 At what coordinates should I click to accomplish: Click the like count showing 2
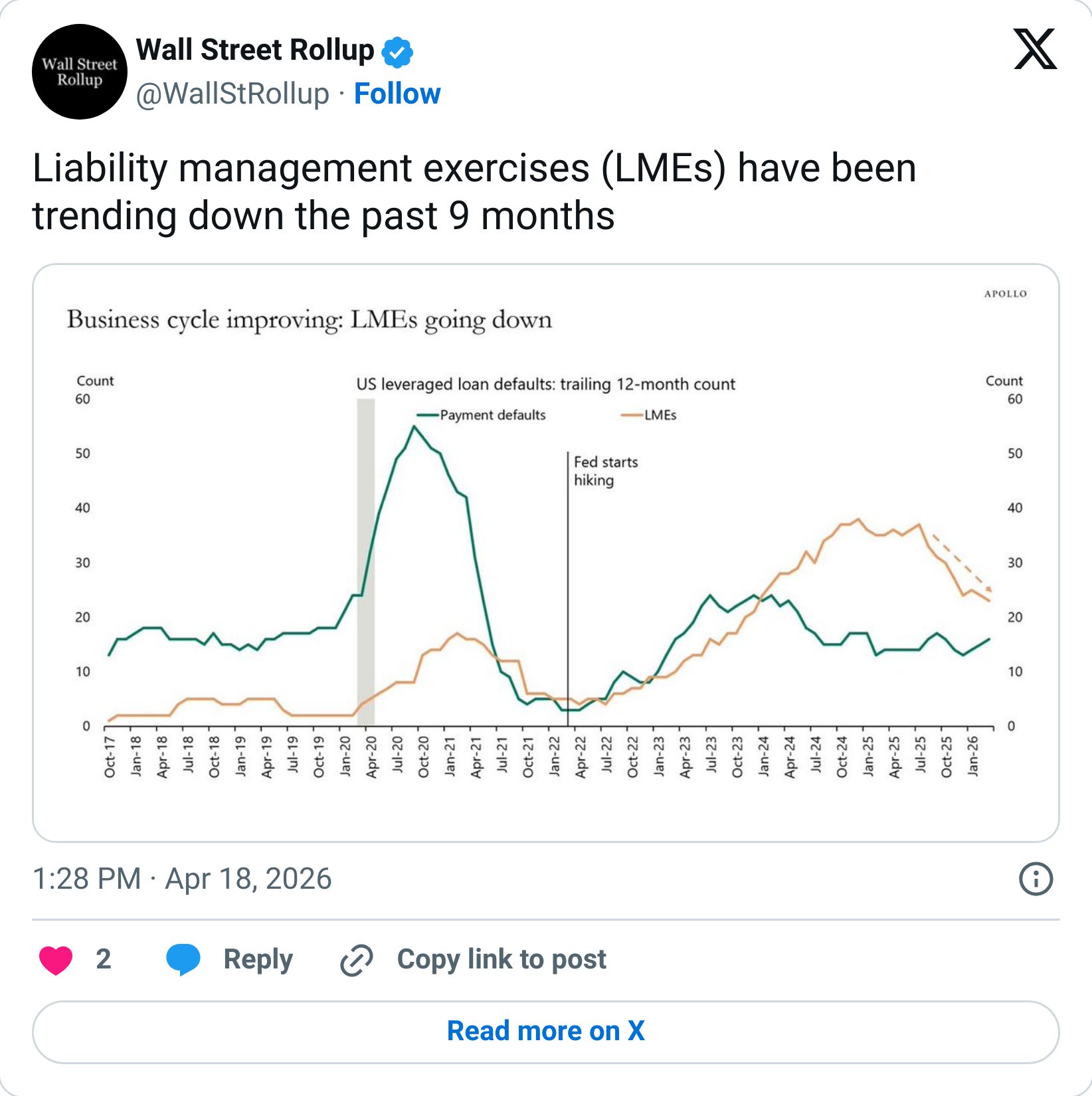[x=103, y=959]
